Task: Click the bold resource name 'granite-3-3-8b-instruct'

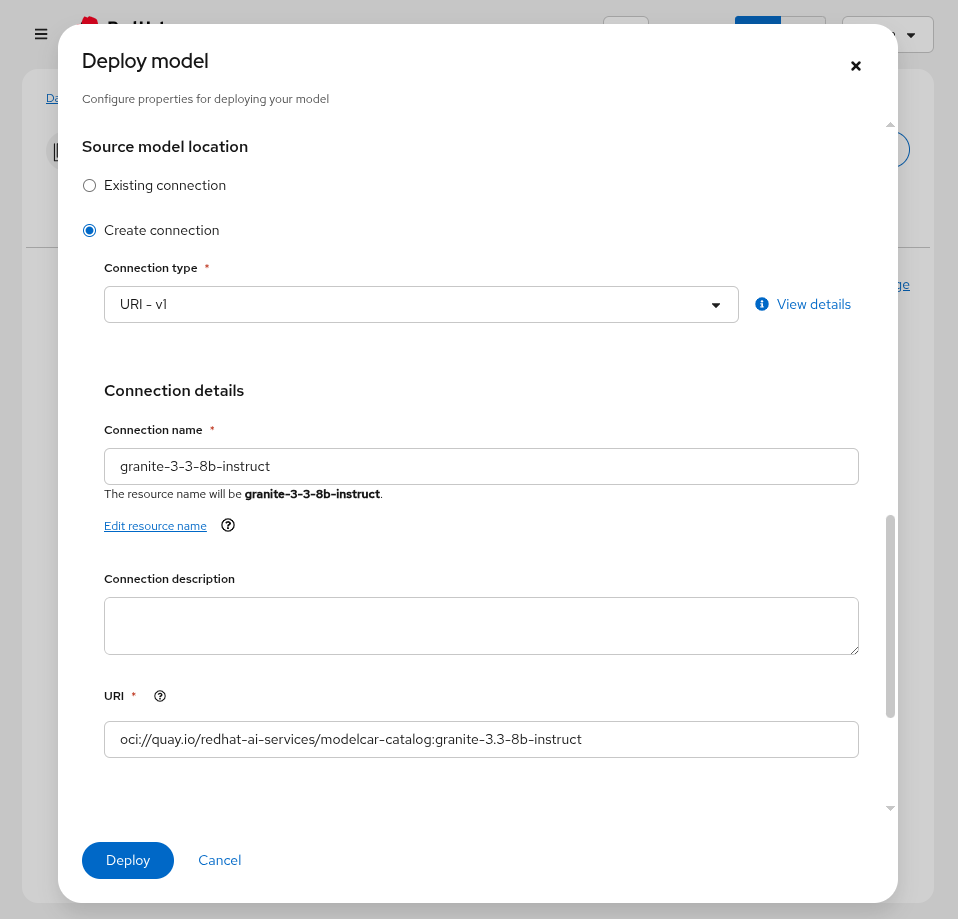Action: (312, 494)
